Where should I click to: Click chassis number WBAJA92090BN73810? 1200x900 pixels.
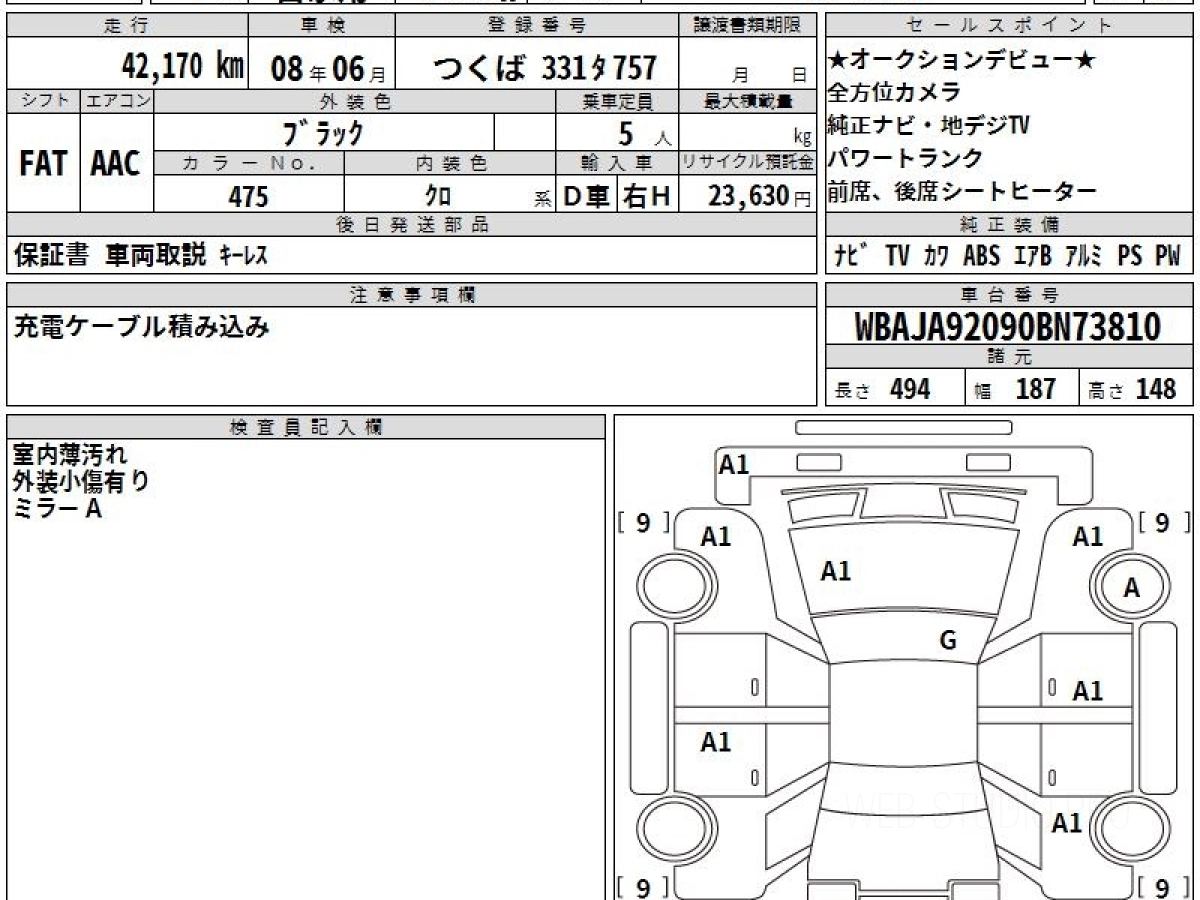click(x=1008, y=327)
